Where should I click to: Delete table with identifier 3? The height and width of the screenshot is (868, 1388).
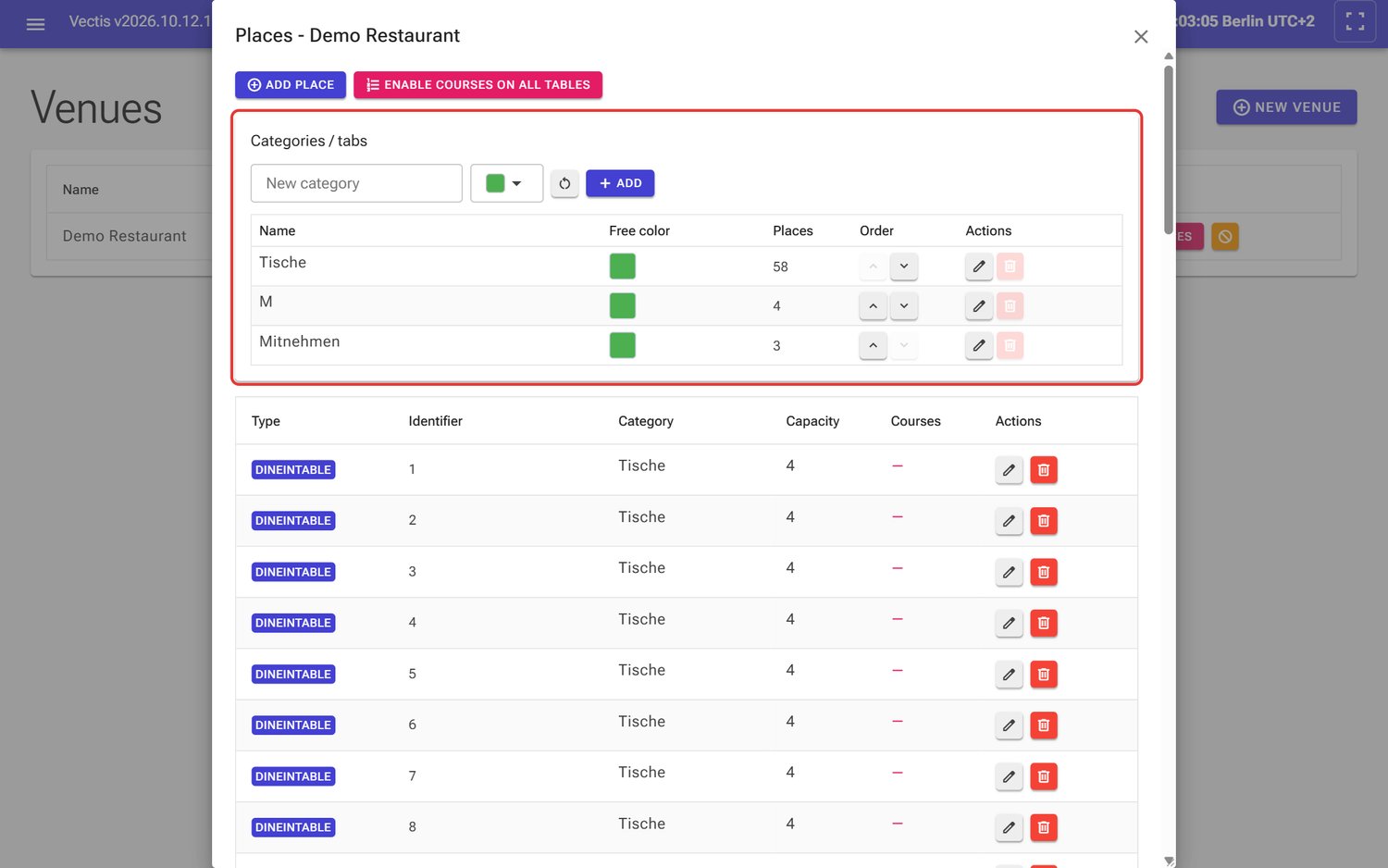pos(1044,572)
